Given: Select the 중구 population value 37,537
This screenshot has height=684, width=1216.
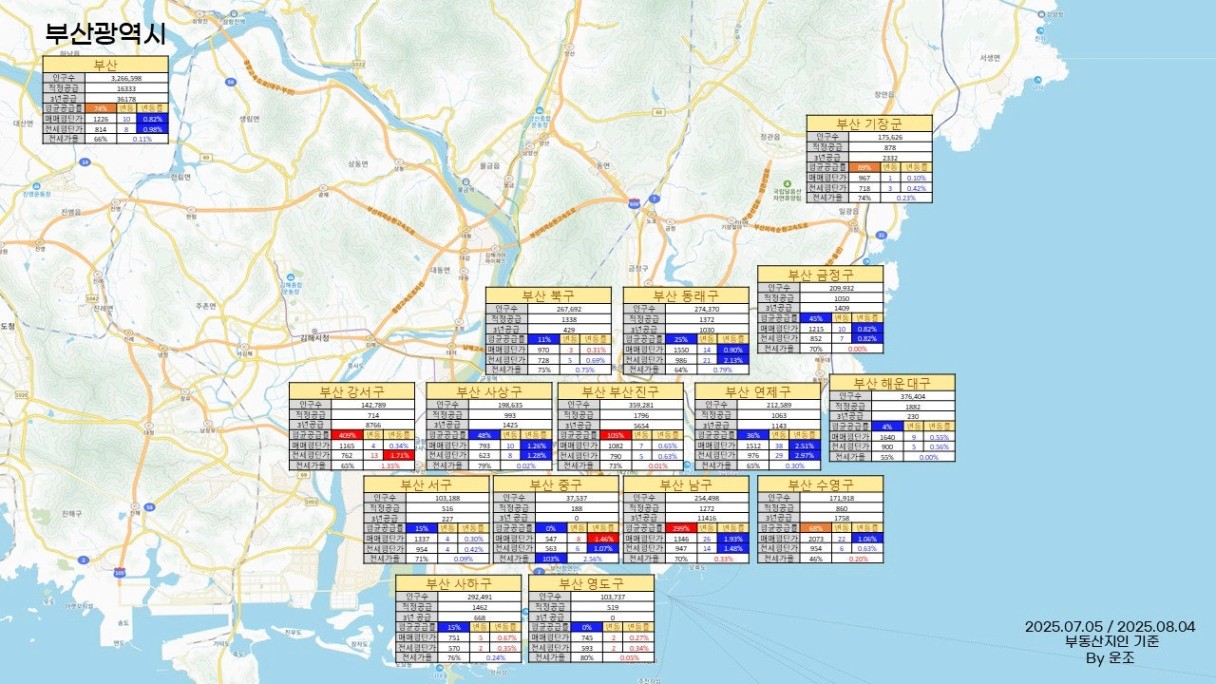Looking at the screenshot, I should [576, 498].
